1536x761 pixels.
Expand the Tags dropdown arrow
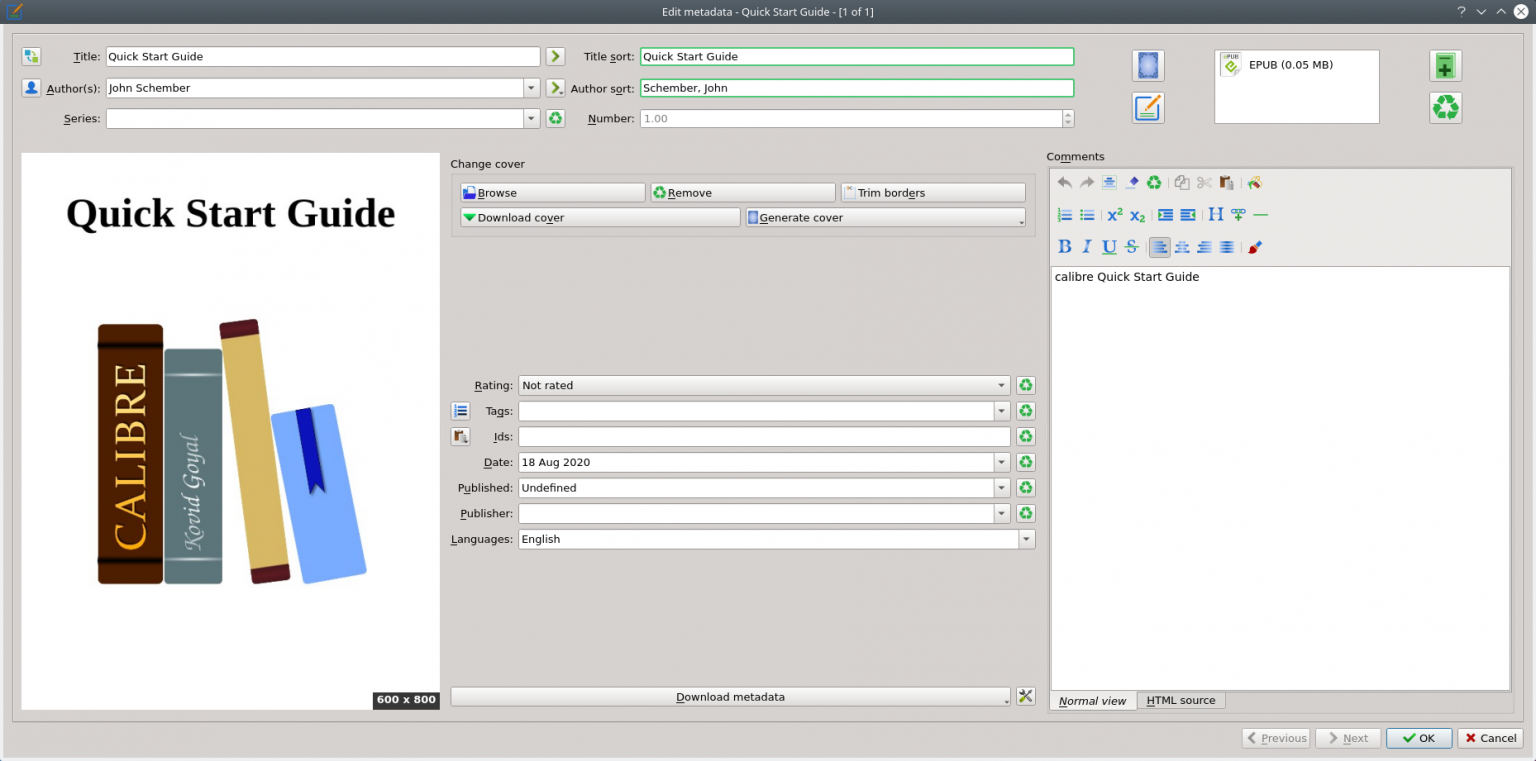coord(1002,411)
